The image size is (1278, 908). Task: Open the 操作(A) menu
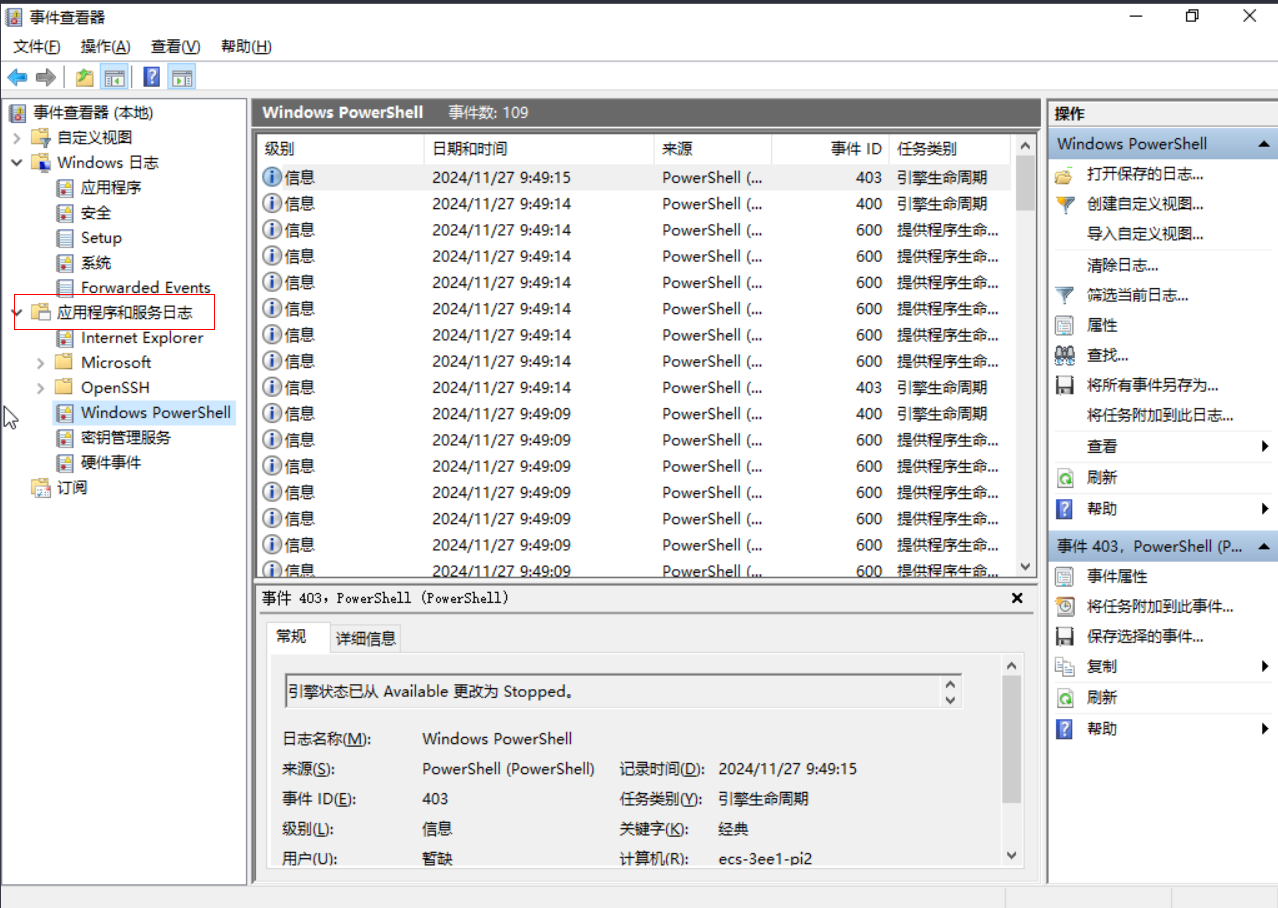(106, 46)
